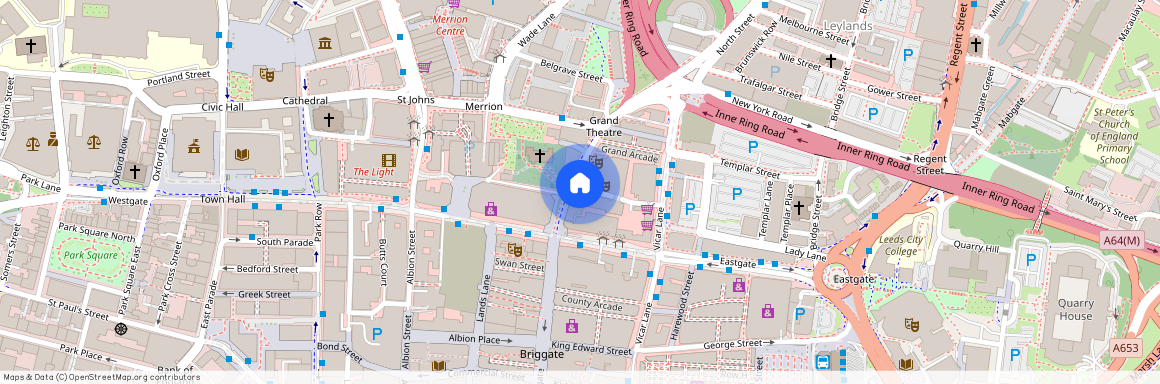Select the A653 road shield
Screen dimensions: 1160x384
(1125, 347)
